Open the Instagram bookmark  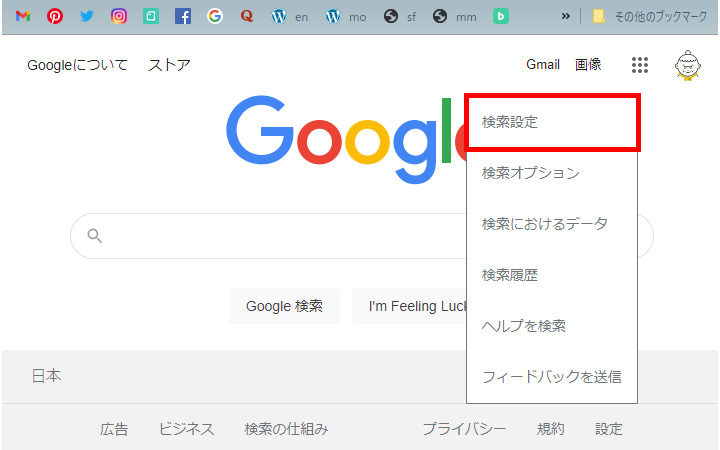118,17
